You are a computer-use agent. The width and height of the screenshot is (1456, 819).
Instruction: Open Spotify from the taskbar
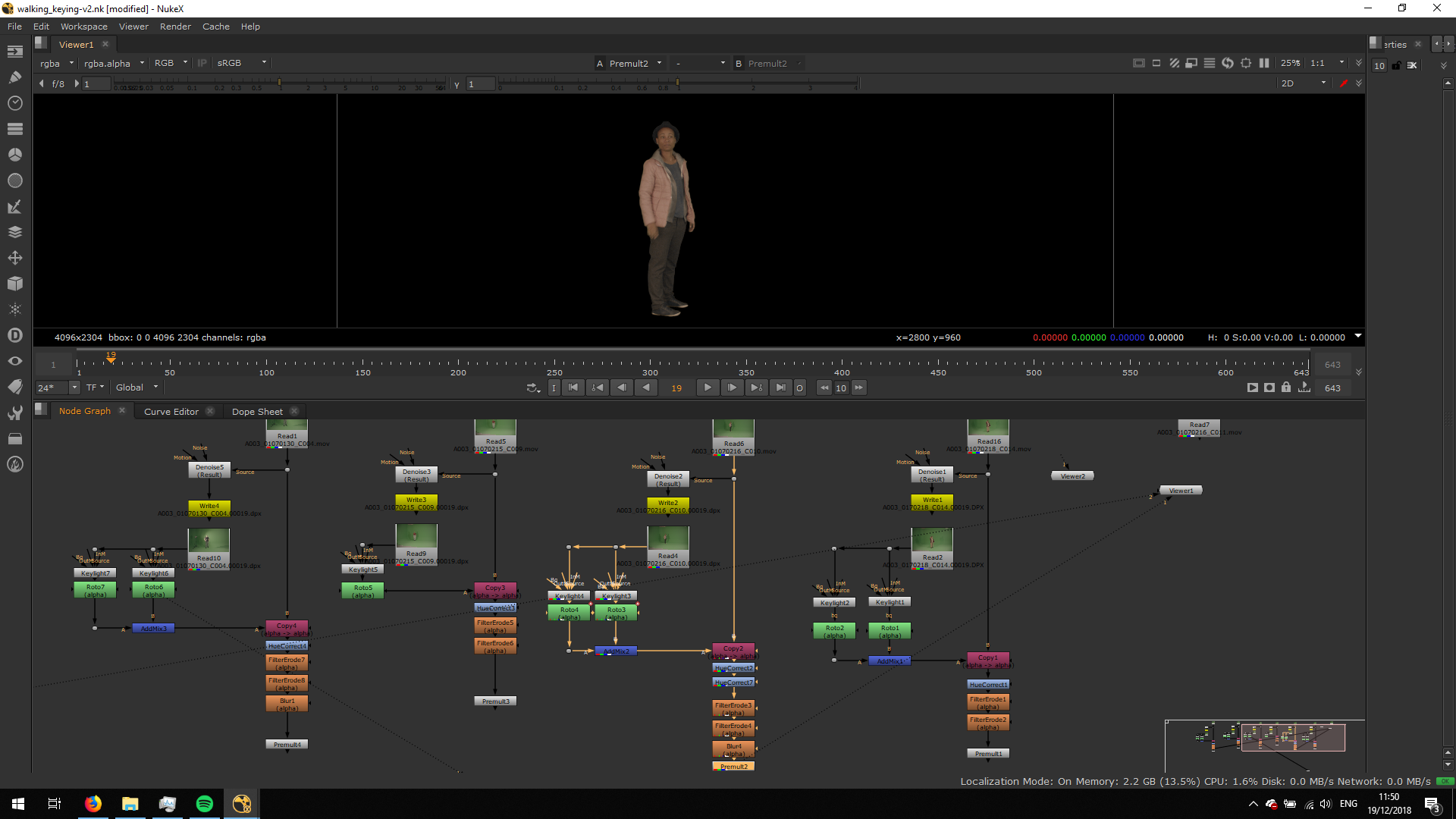[204, 804]
